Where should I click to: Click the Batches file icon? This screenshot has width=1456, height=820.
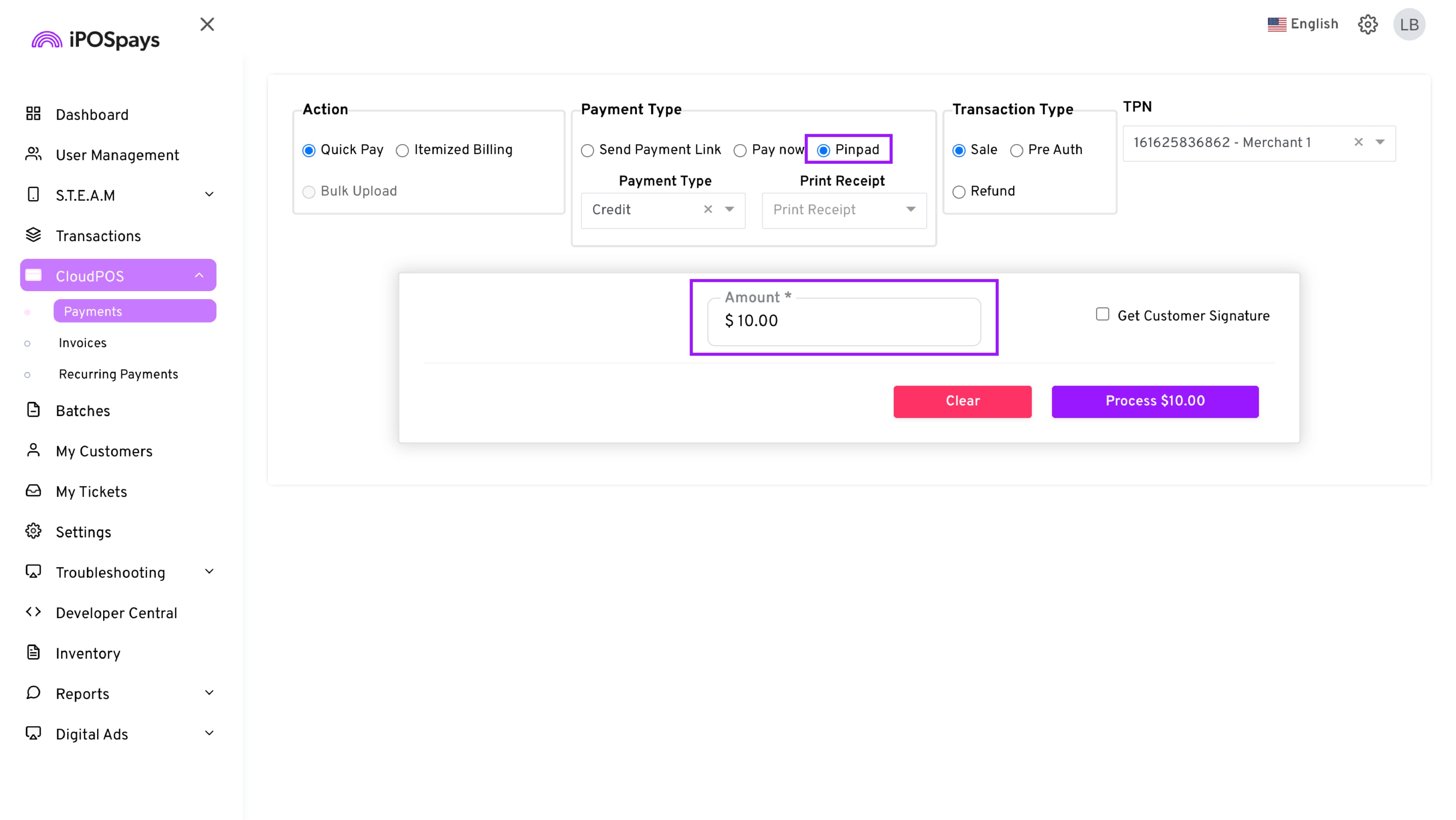tap(33, 410)
